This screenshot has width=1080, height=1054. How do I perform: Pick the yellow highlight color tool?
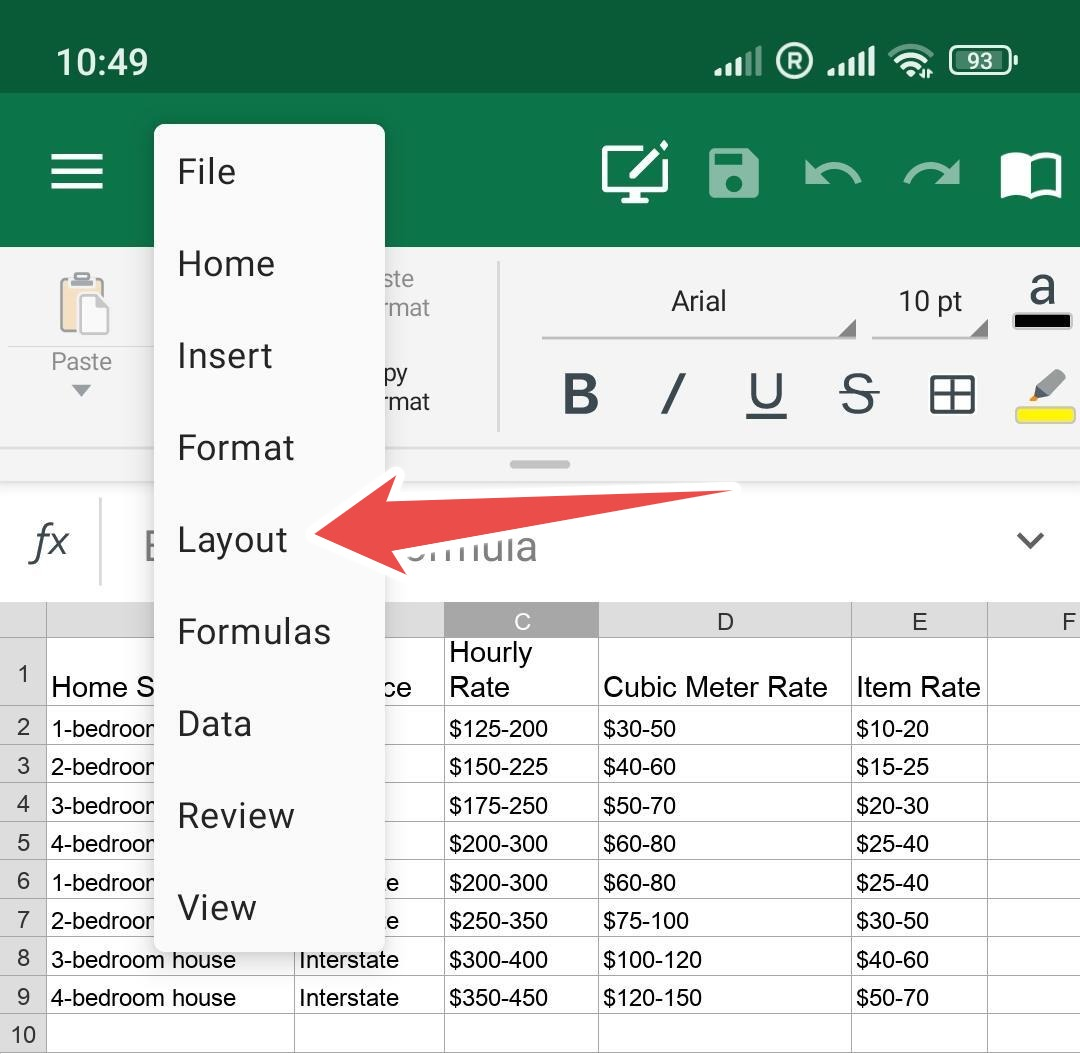point(1045,396)
